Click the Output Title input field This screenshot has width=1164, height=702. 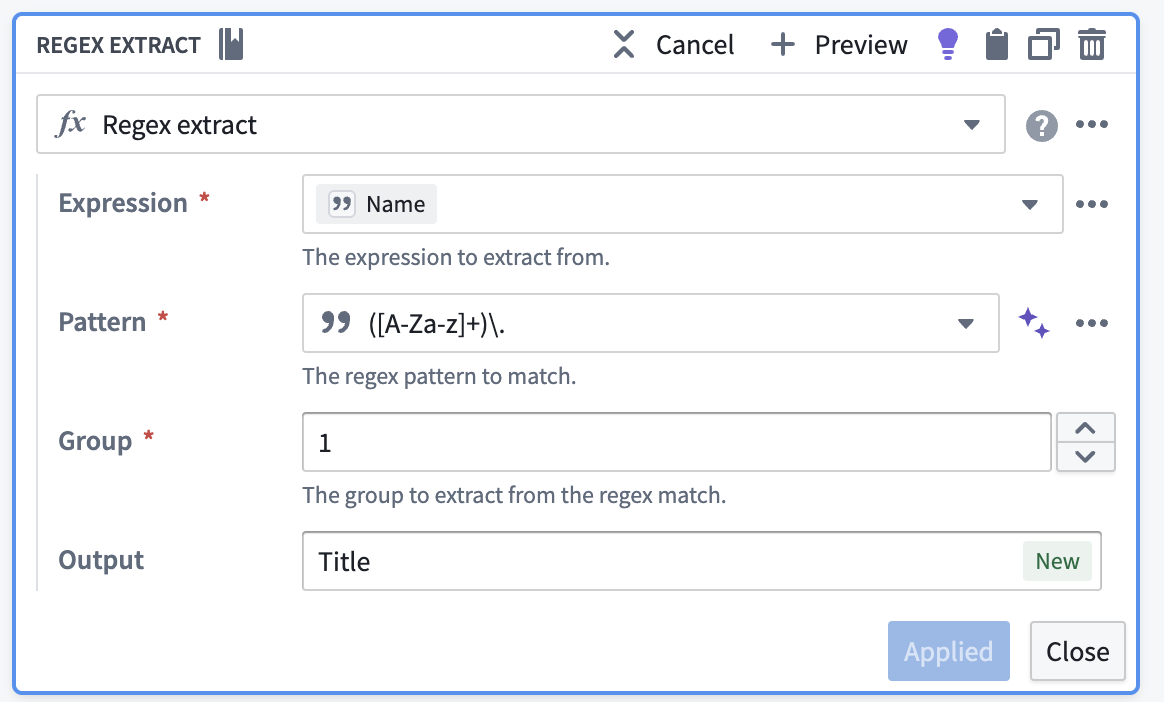pyautogui.click(x=702, y=561)
